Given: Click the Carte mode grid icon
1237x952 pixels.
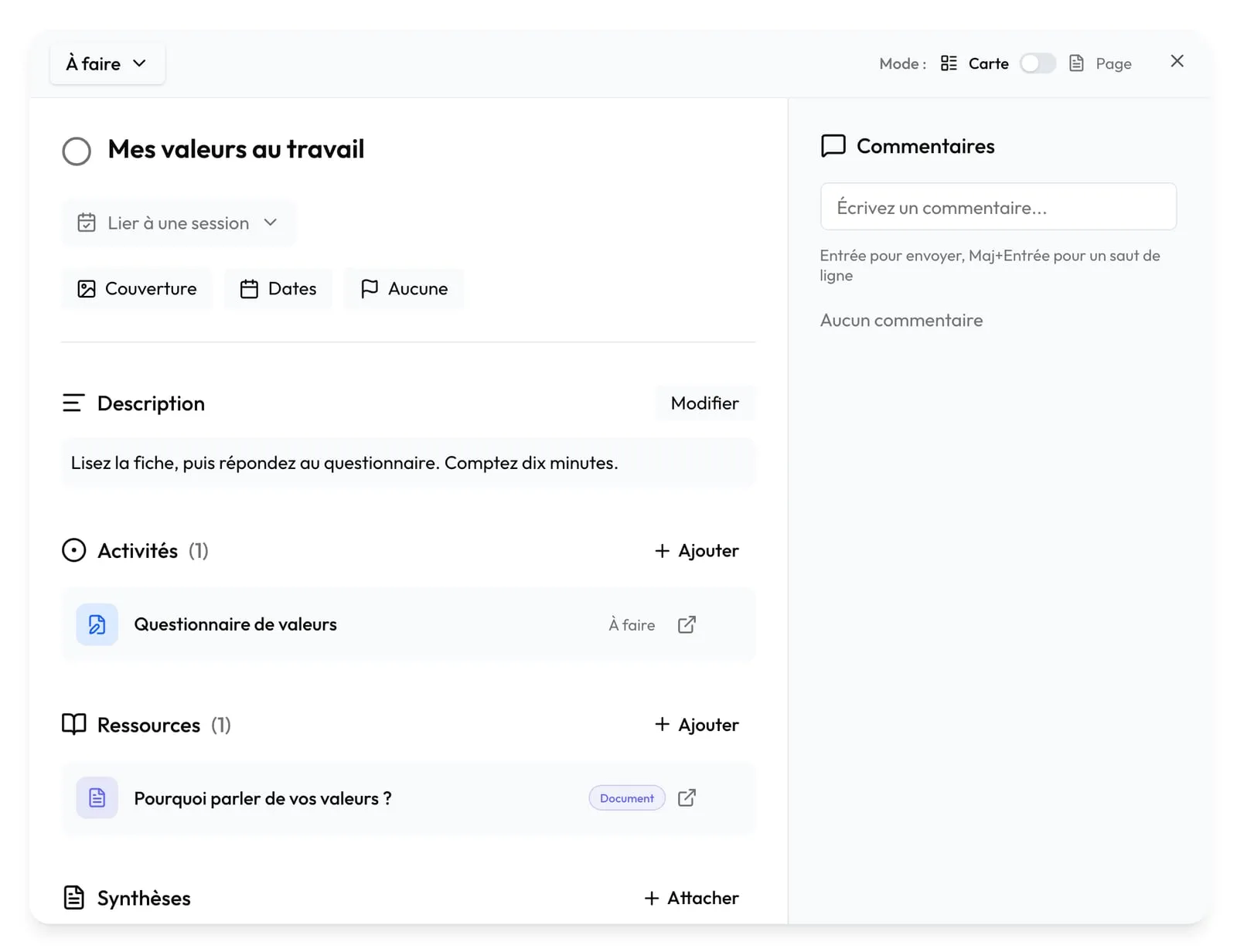Looking at the screenshot, I should coord(949,63).
